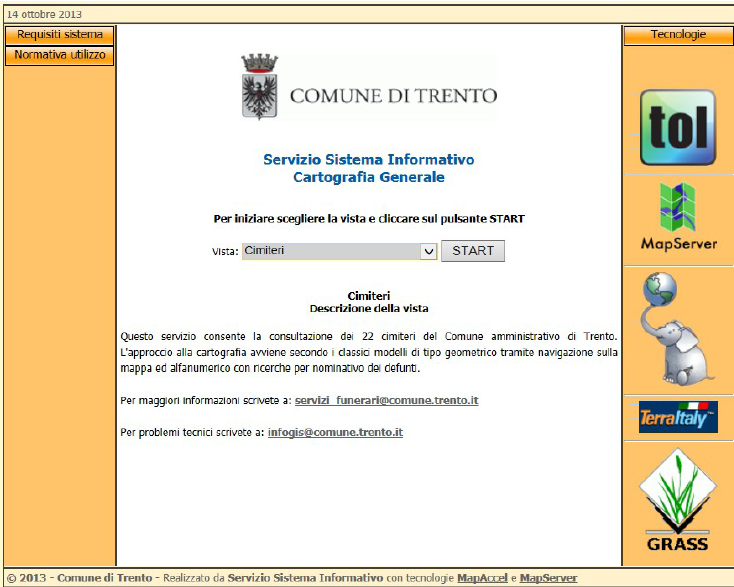The width and height of the screenshot is (734, 587).
Task: Click the bold 'Cimiteri' title above the description
Action: pos(369,296)
